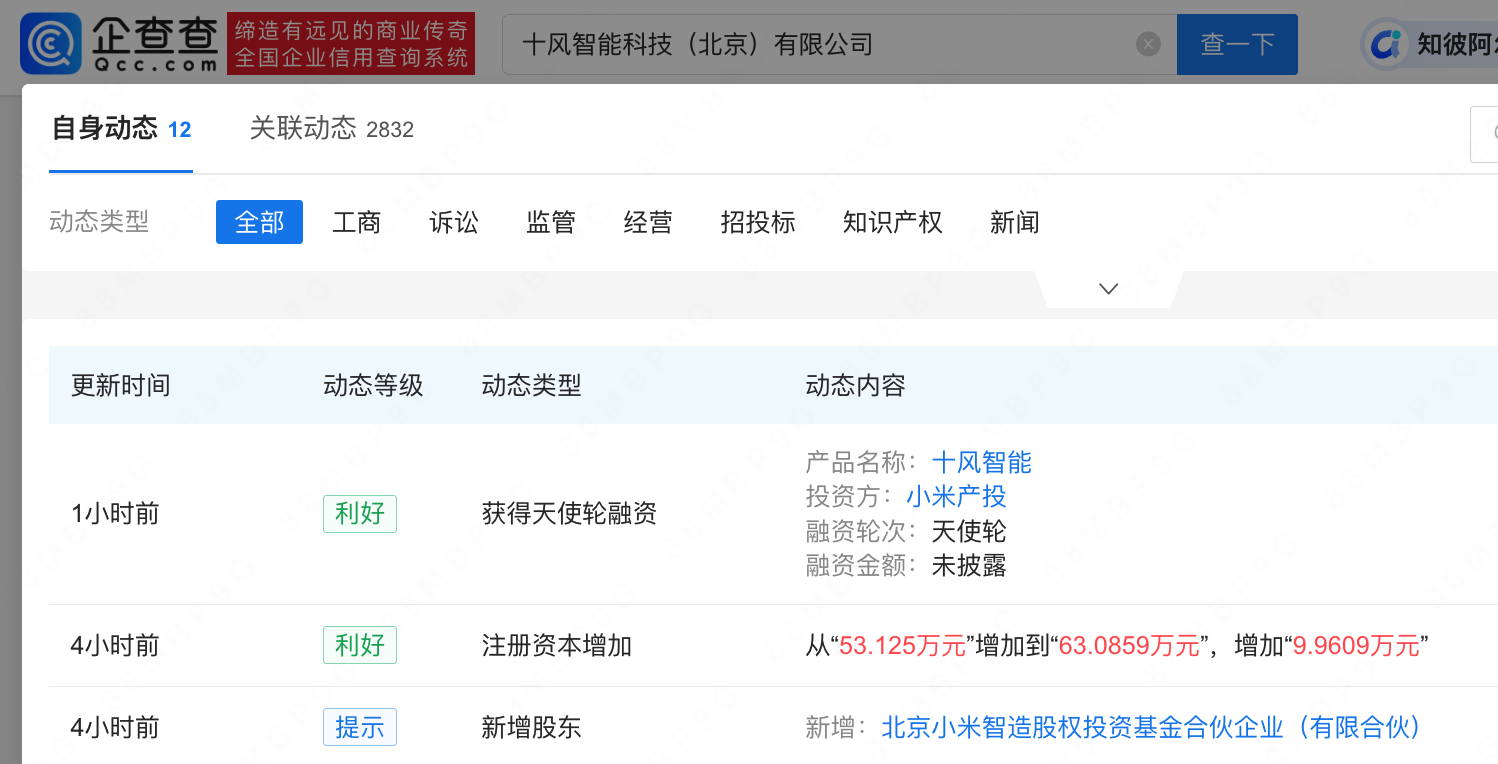Filter dynamics by 知识产权
This screenshot has height=764, width=1498.
[893, 222]
